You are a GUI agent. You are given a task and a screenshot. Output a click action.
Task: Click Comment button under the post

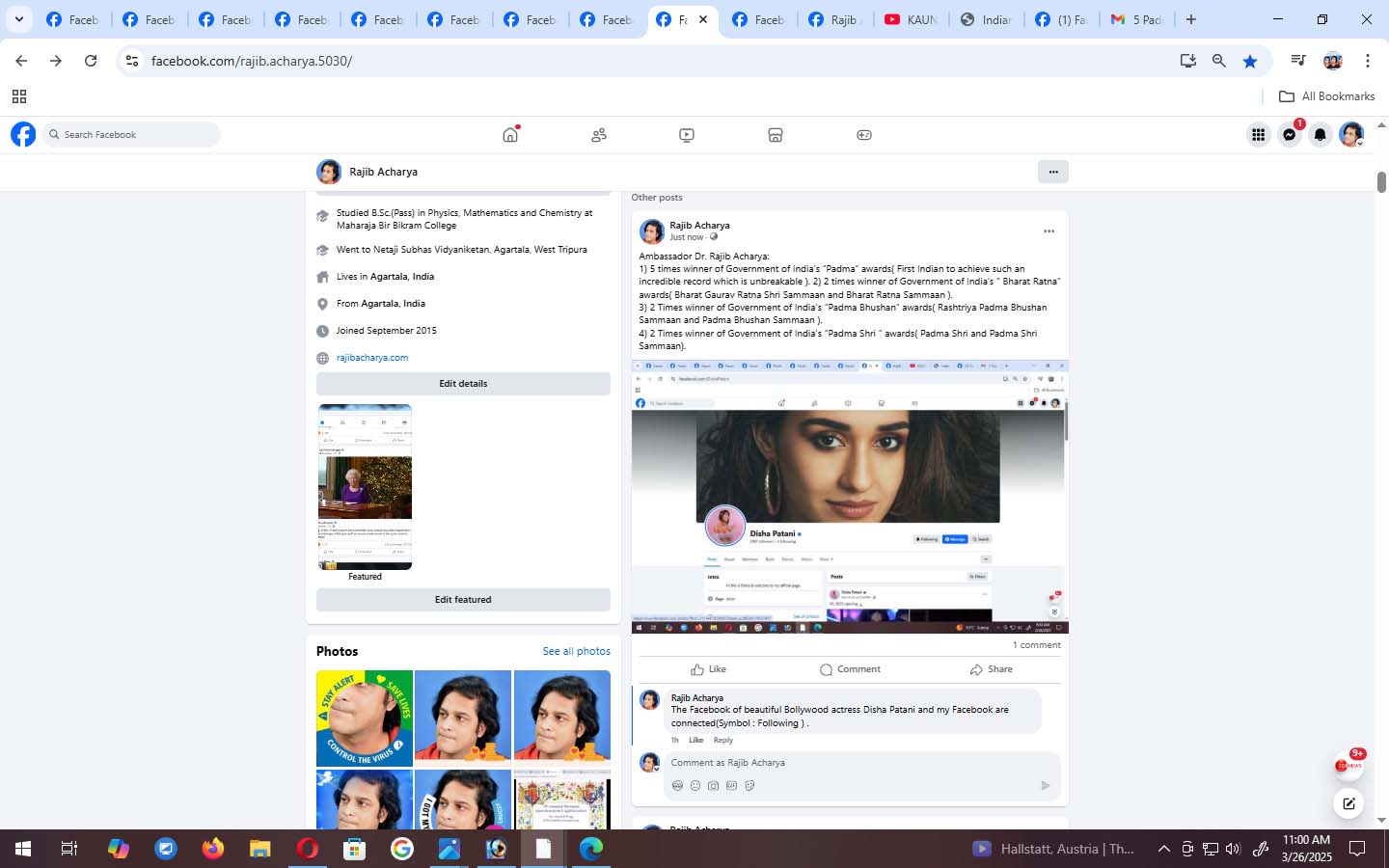pyautogui.click(x=850, y=669)
